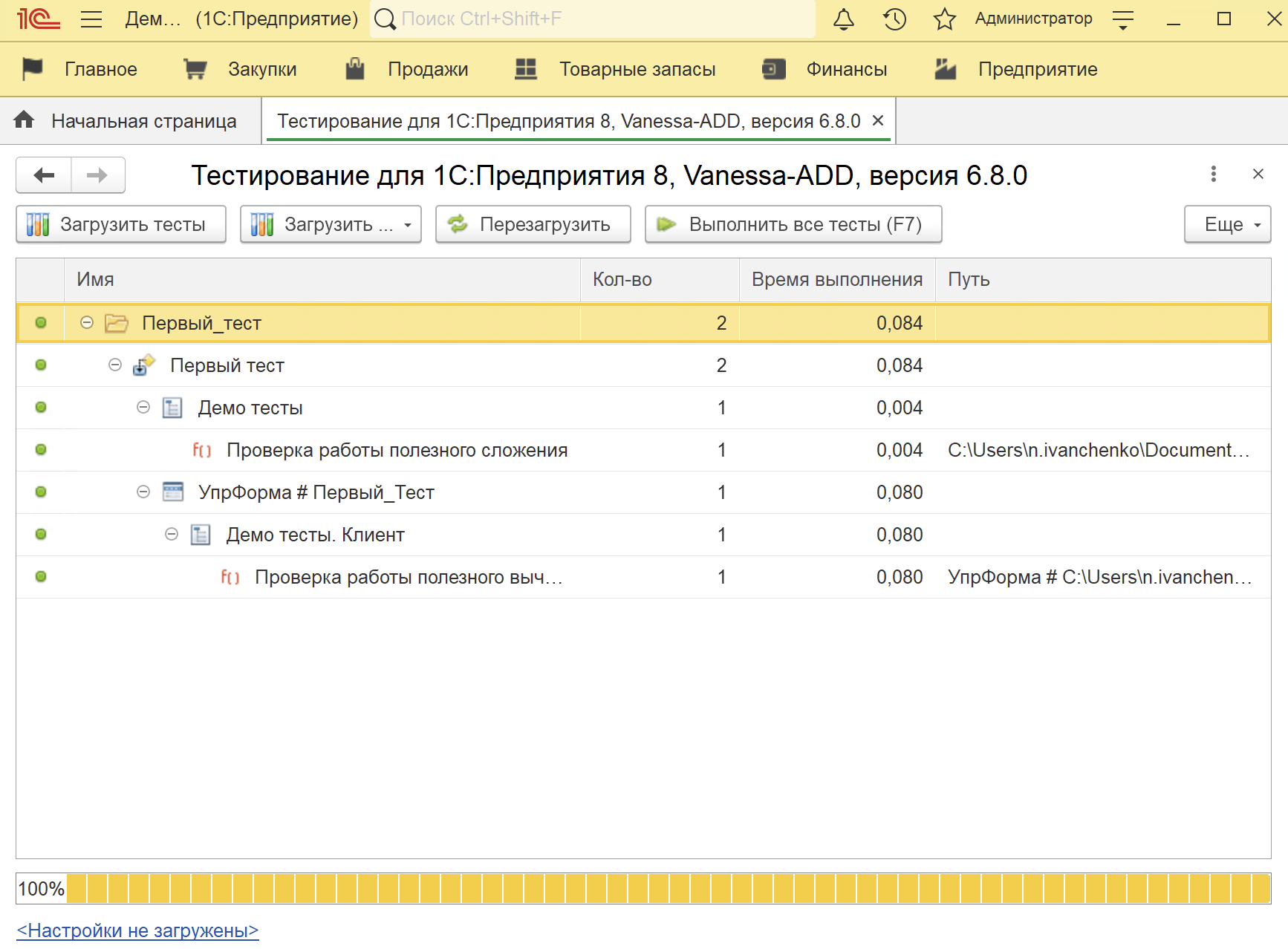Click path cell УпрФорма # C:\Users\n.ivanchen…
The width and height of the screenshot is (1288, 949).
(x=1103, y=577)
